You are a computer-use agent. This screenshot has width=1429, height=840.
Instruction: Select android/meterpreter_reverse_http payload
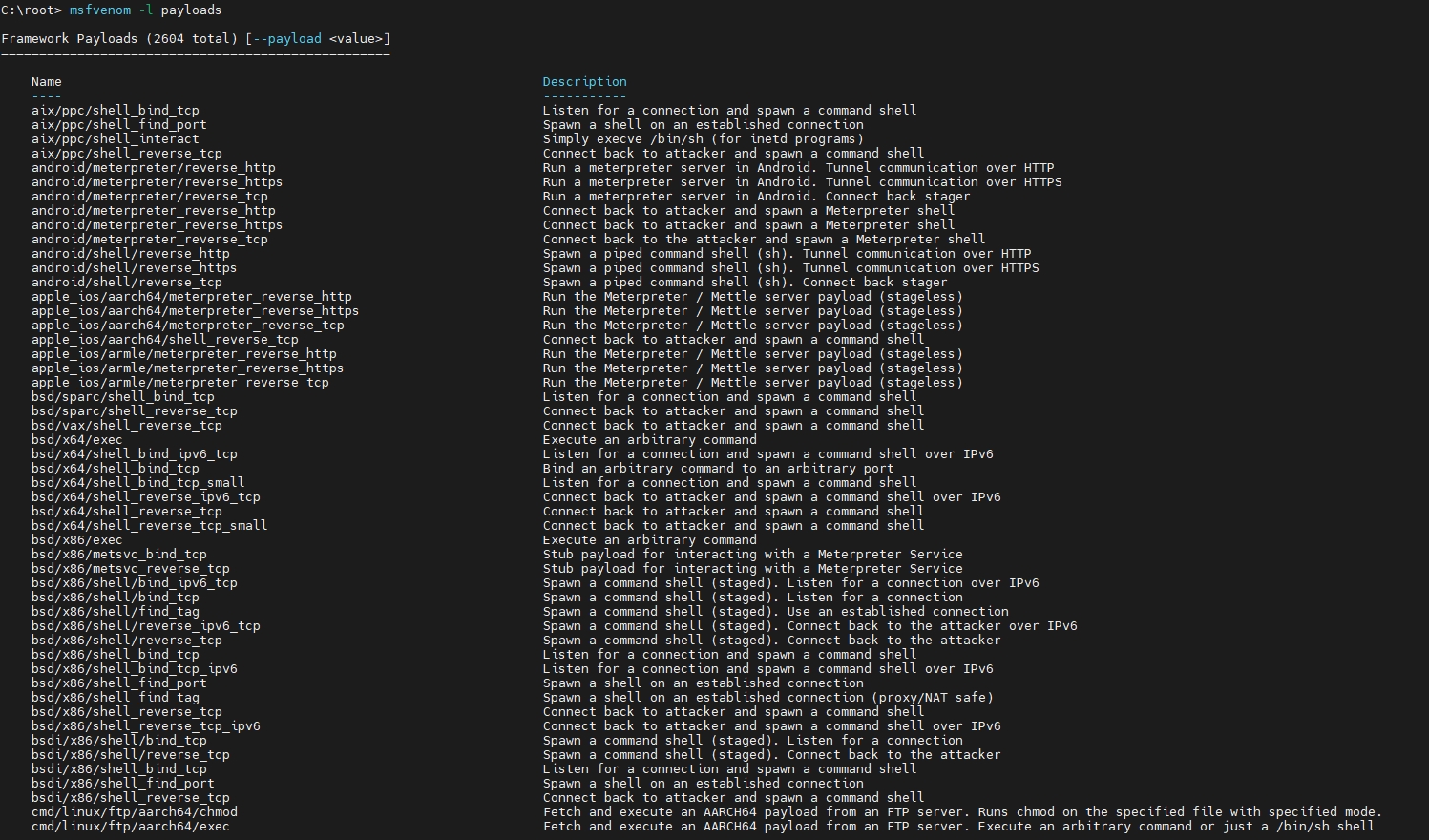coord(154,211)
